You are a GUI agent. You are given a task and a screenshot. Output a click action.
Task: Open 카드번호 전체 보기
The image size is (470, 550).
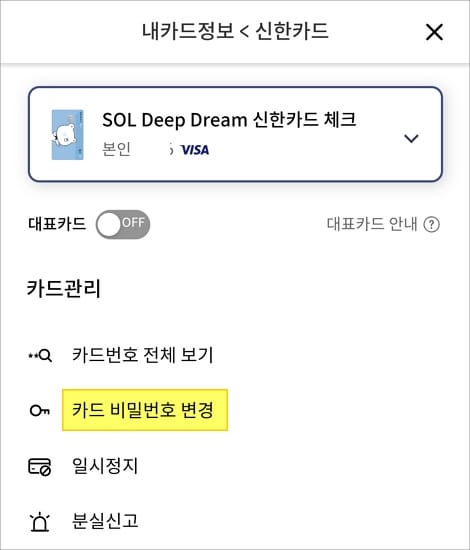click(142, 355)
